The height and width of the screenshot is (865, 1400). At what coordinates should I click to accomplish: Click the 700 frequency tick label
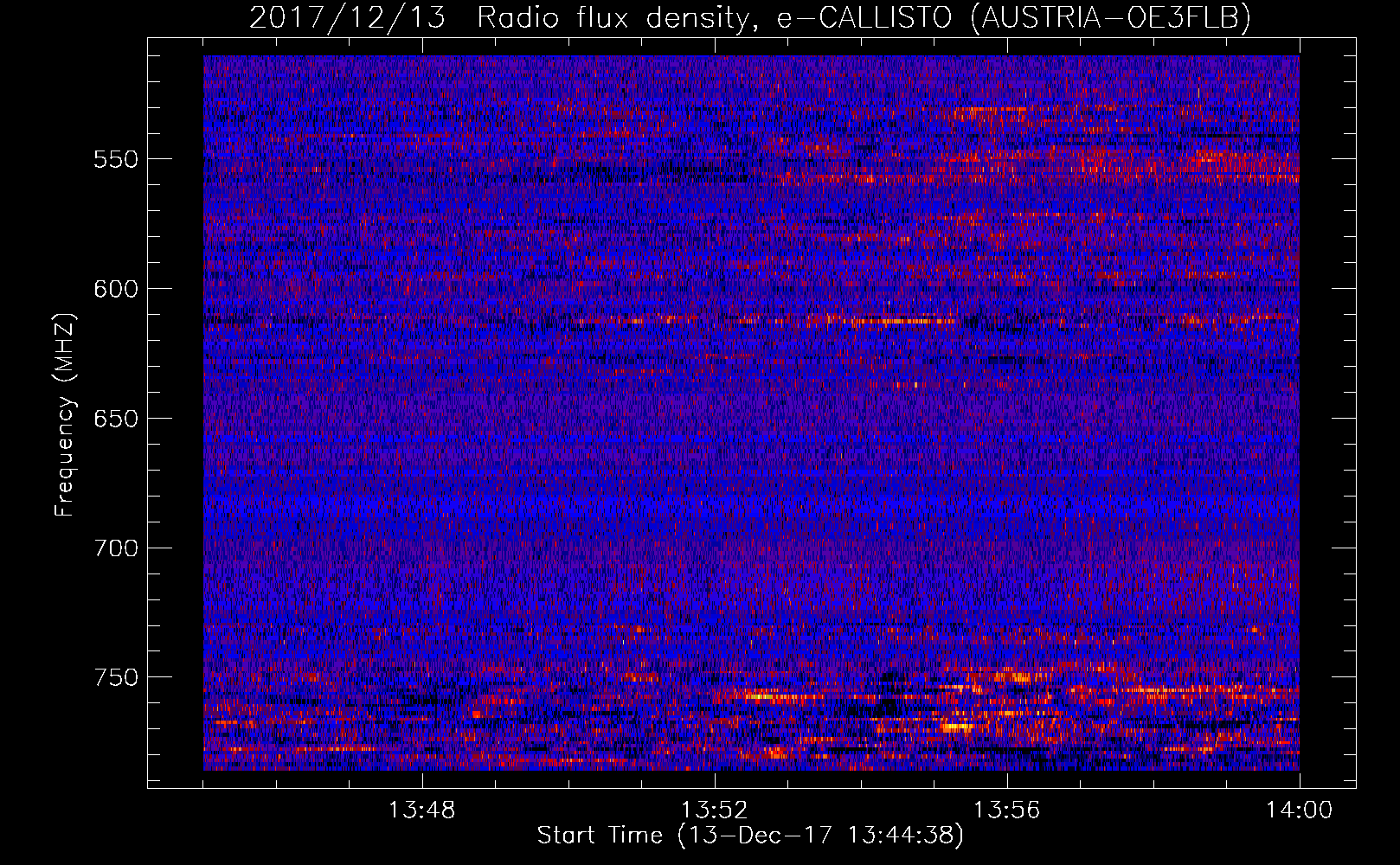(x=116, y=548)
